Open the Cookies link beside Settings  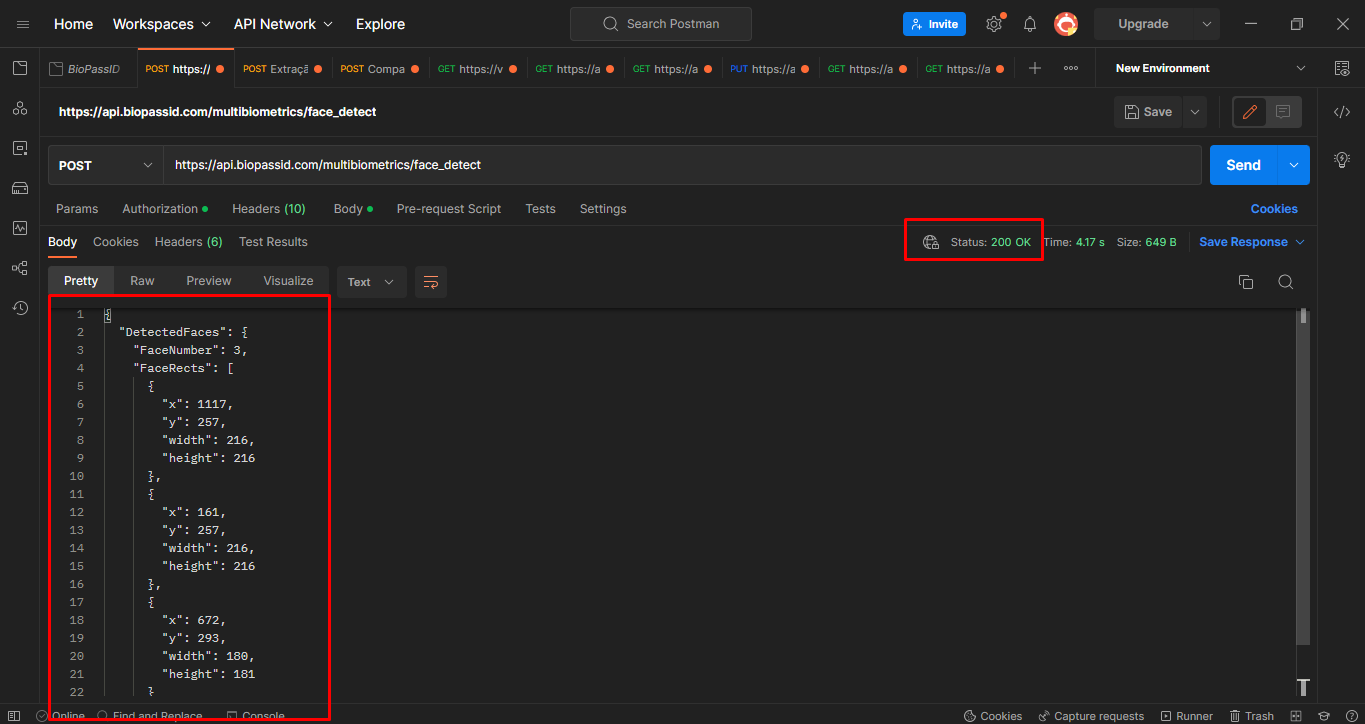pyautogui.click(x=1274, y=209)
